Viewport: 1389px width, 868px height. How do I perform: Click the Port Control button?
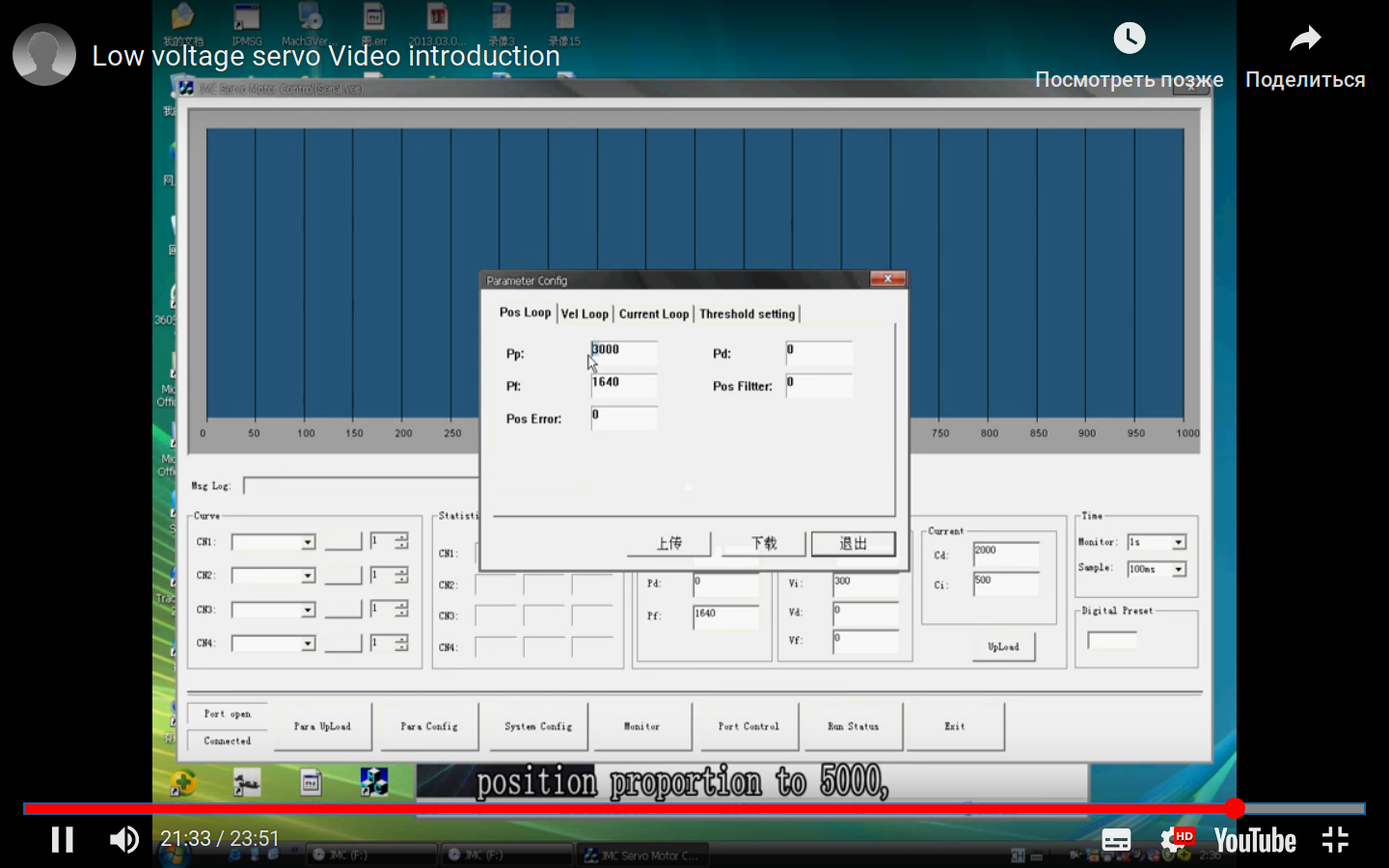click(x=749, y=726)
